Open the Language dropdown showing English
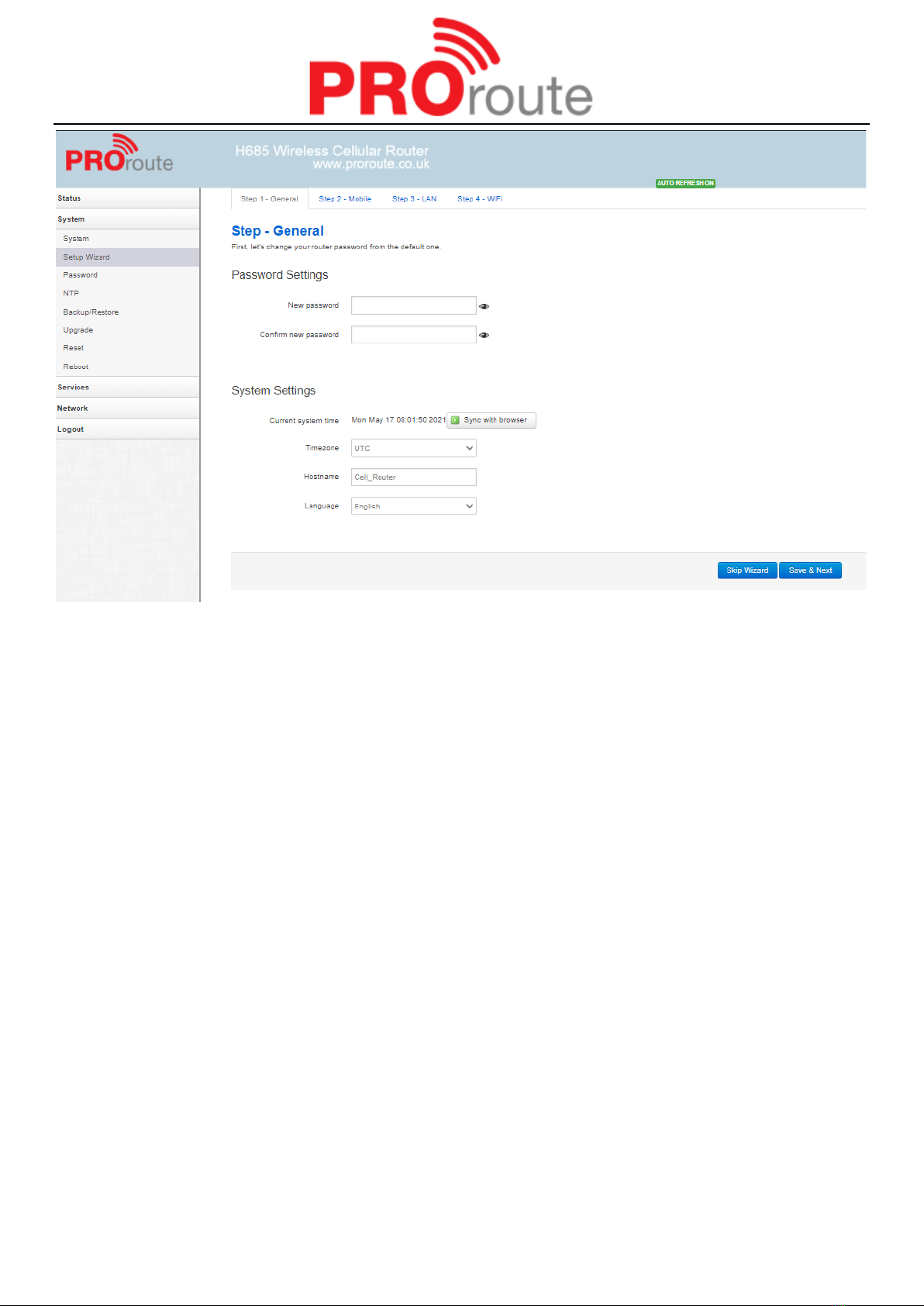Viewport: 924px width, 1306px height. 414,506
